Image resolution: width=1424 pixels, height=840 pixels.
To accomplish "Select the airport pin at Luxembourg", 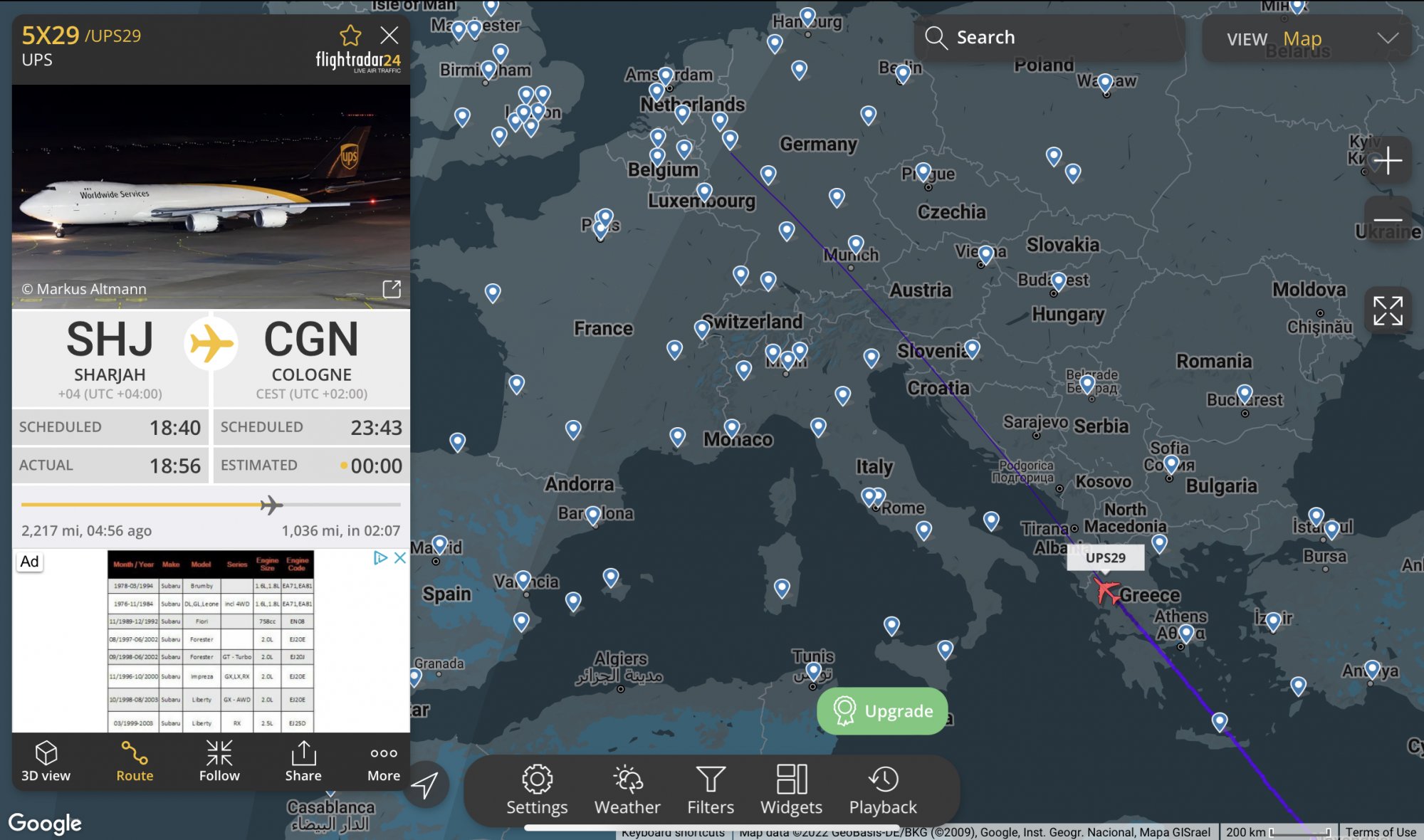I will click(704, 191).
